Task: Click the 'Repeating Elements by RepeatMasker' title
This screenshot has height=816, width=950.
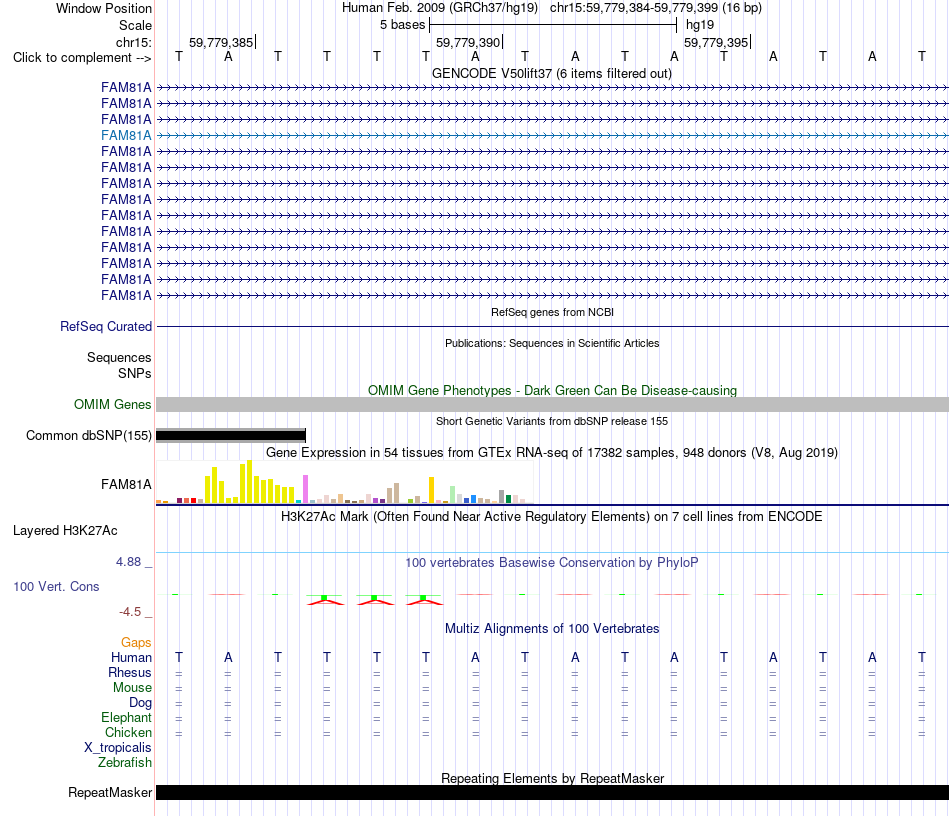Action: [552, 778]
